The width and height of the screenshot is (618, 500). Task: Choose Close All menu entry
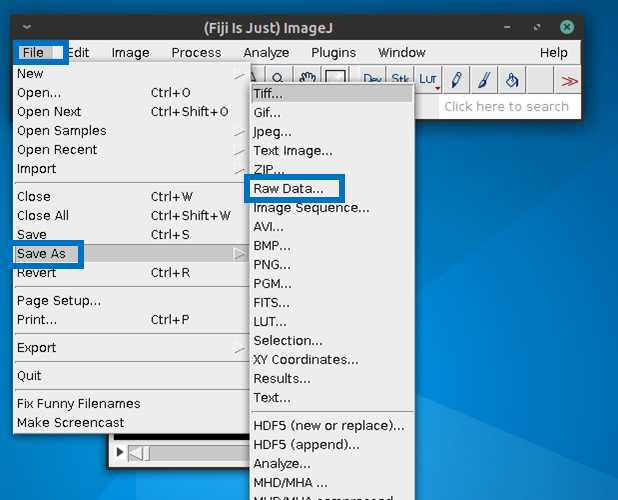point(131,215)
